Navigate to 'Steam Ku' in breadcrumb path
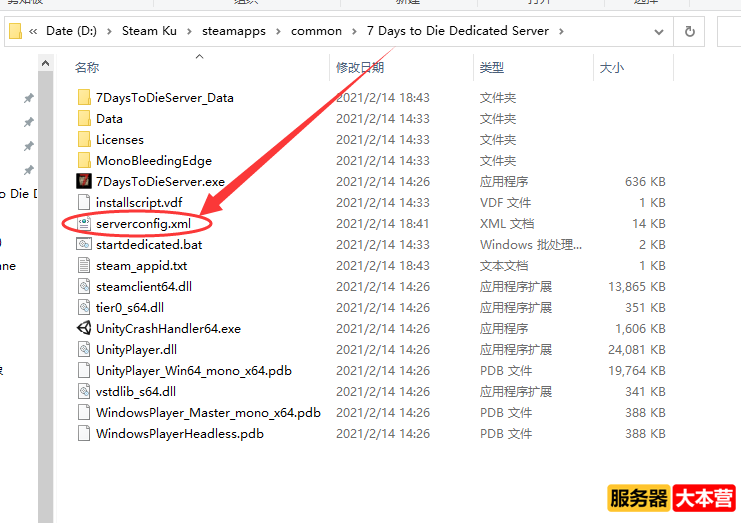The height and width of the screenshot is (523, 741). [x=153, y=31]
